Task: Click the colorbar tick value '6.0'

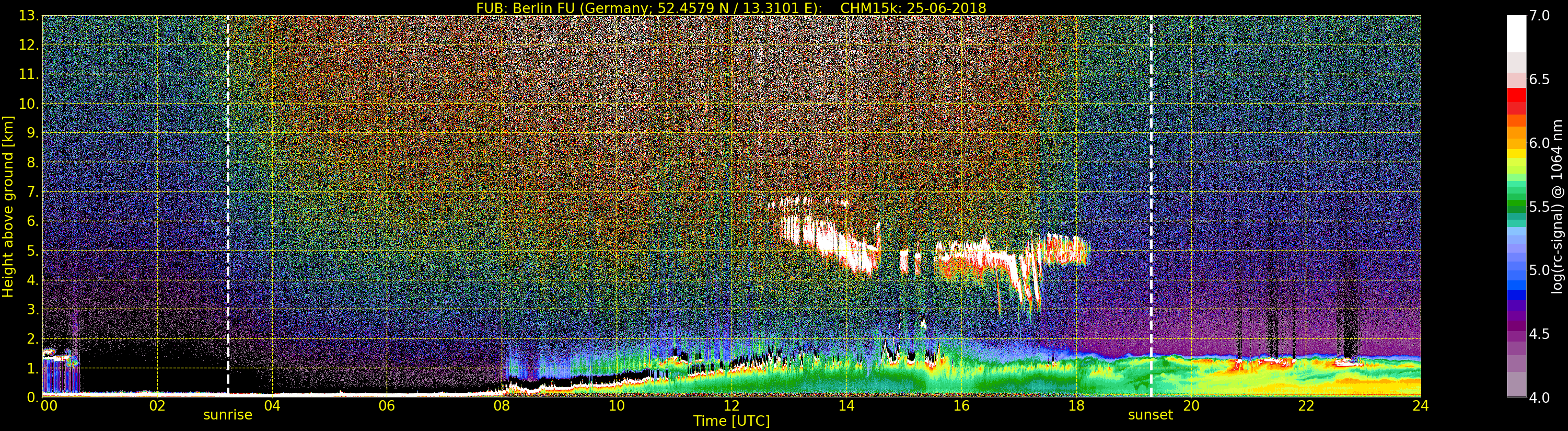Action: point(1539,143)
